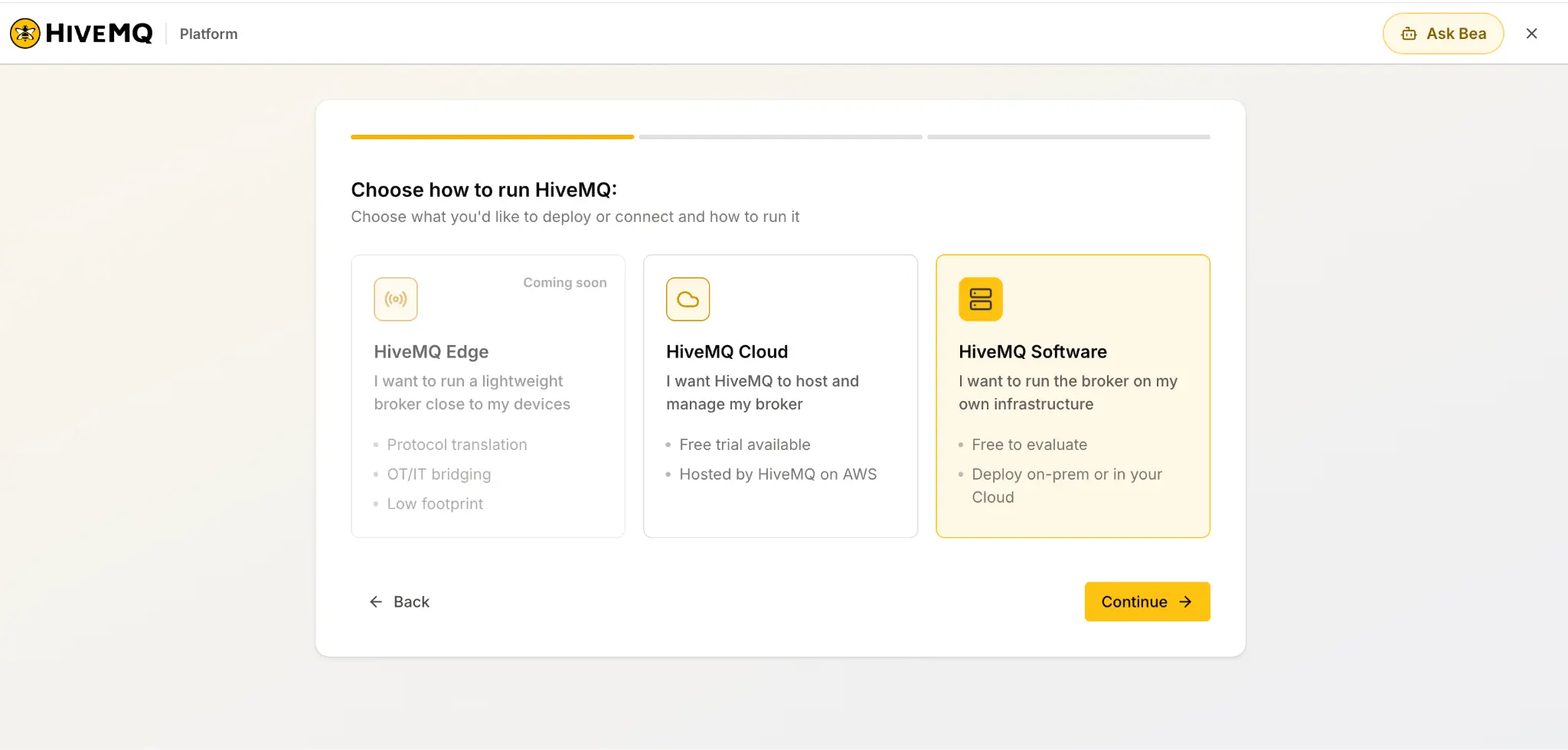Select the HiveMQ Edge option card
The height and width of the screenshot is (750, 1568).
tap(488, 396)
